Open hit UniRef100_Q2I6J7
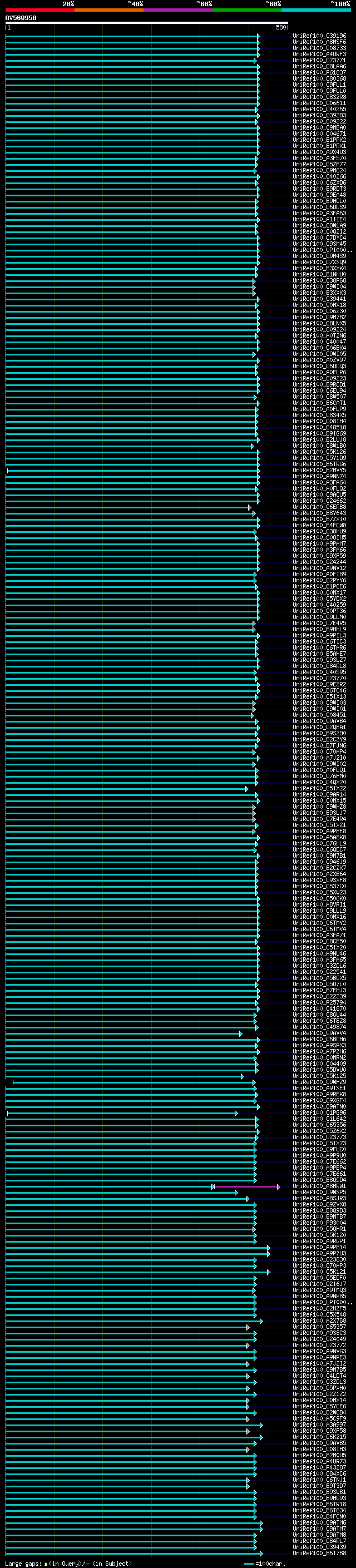The width and height of the screenshot is (356, 1568). point(319,1284)
